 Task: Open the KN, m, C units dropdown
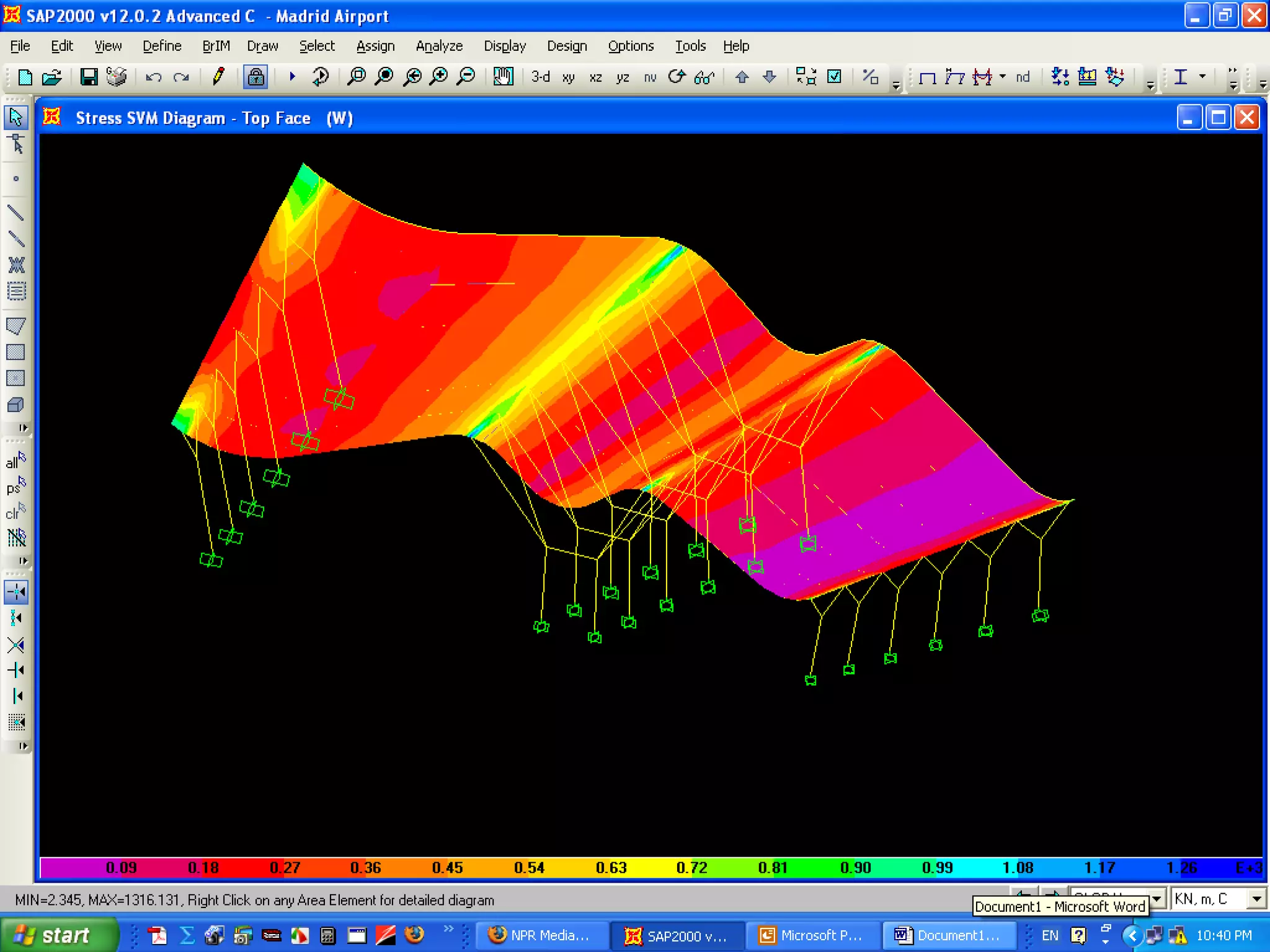click(1256, 899)
